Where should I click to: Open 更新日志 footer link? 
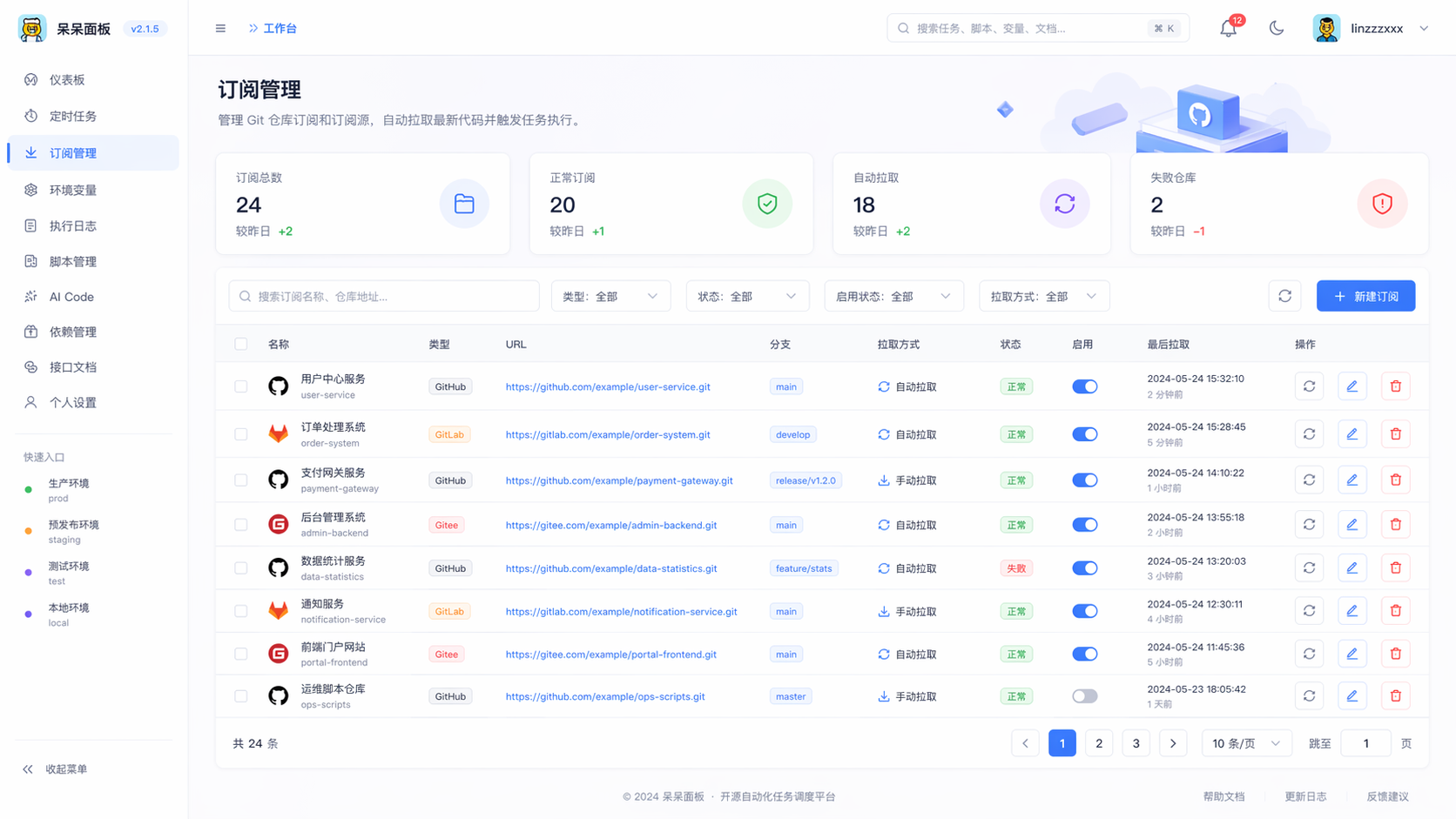[x=1305, y=796]
